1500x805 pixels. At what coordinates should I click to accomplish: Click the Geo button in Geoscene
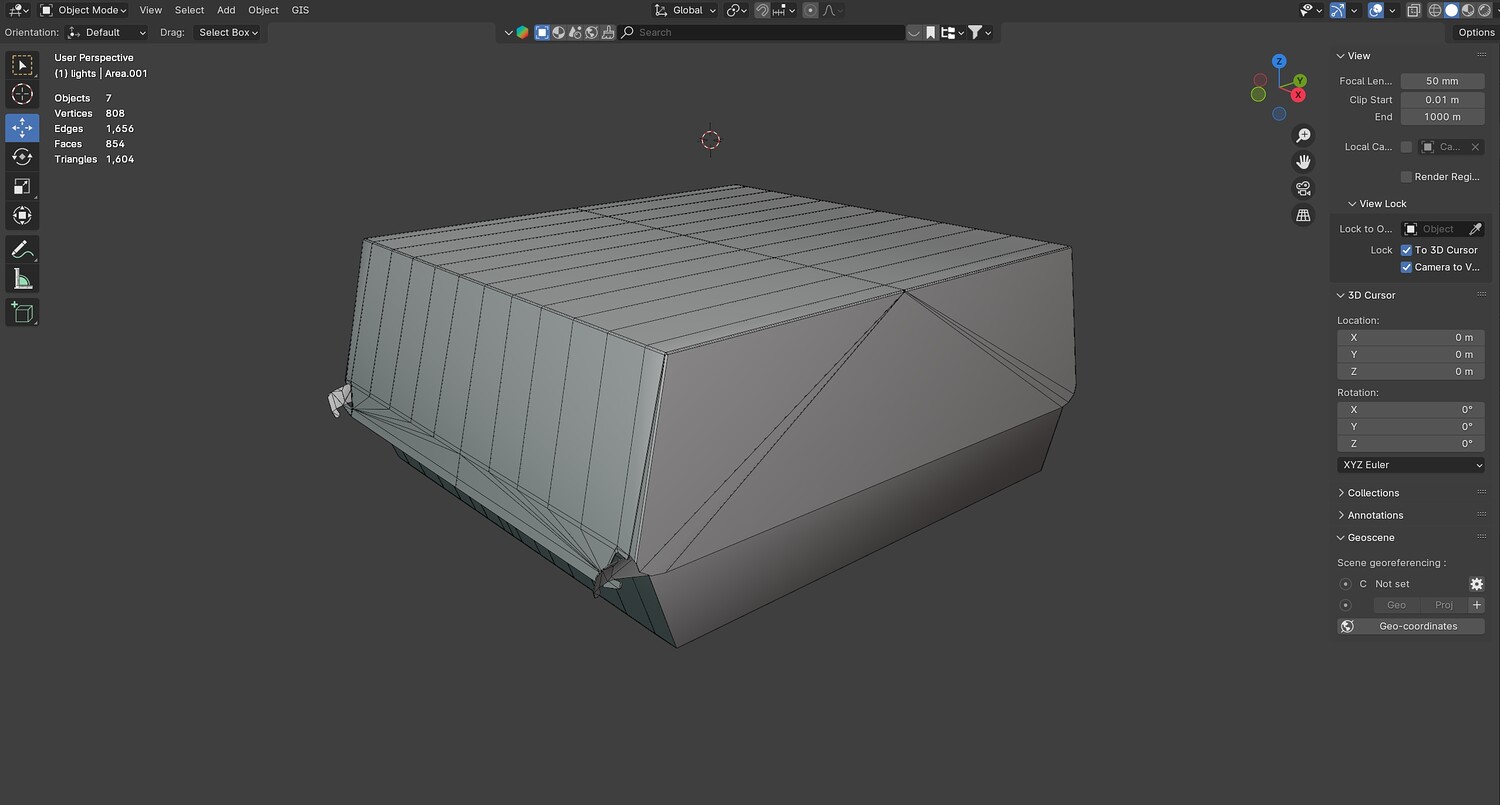click(x=1396, y=605)
